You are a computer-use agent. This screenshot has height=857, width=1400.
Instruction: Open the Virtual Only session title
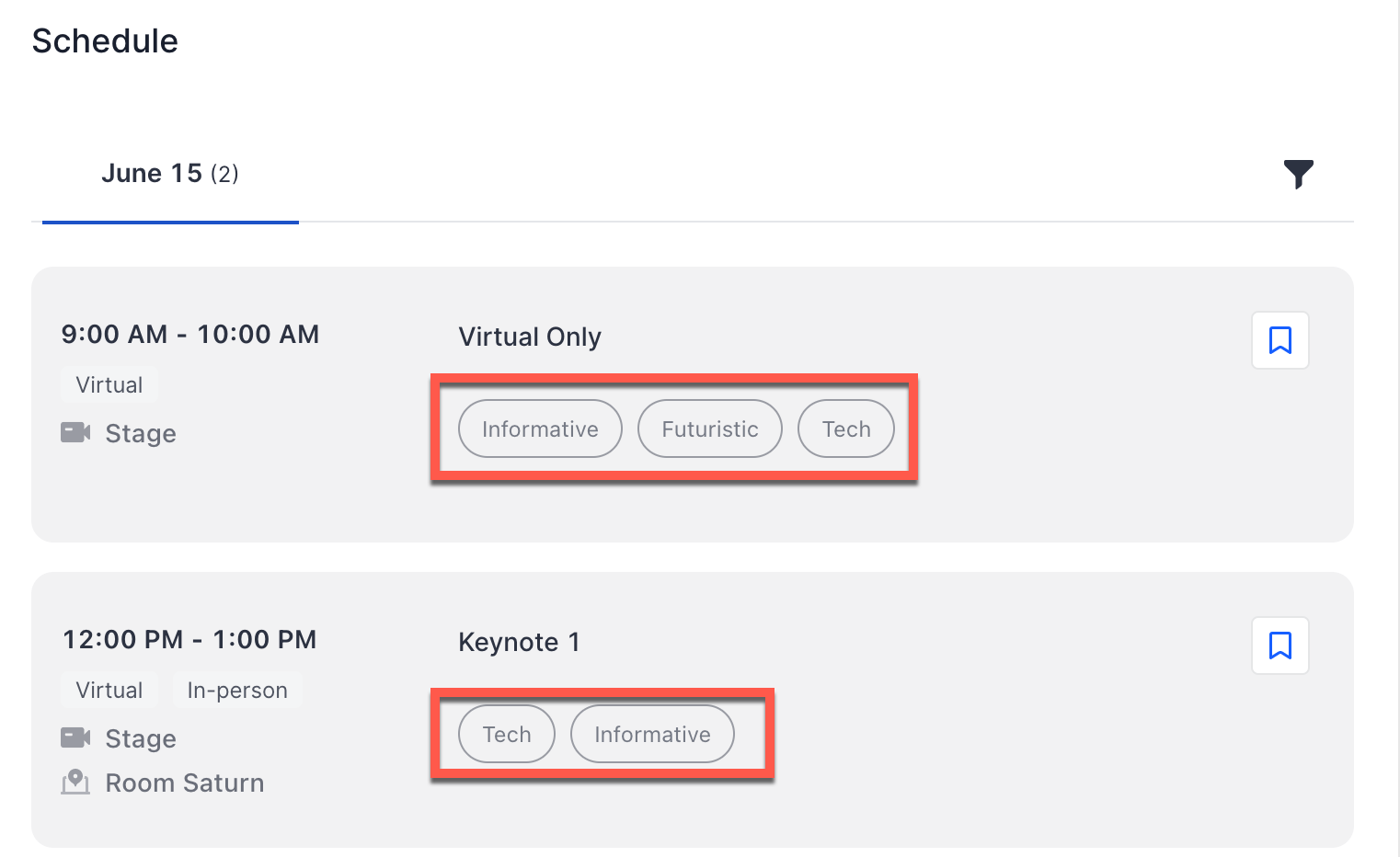[x=530, y=337]
